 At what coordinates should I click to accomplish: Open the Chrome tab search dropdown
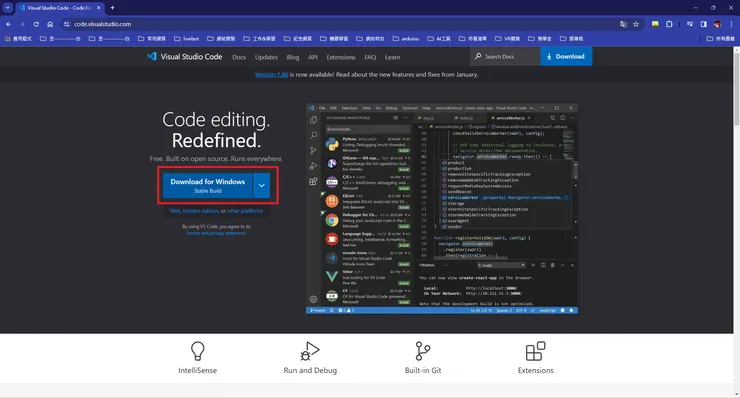coord(8,8)
